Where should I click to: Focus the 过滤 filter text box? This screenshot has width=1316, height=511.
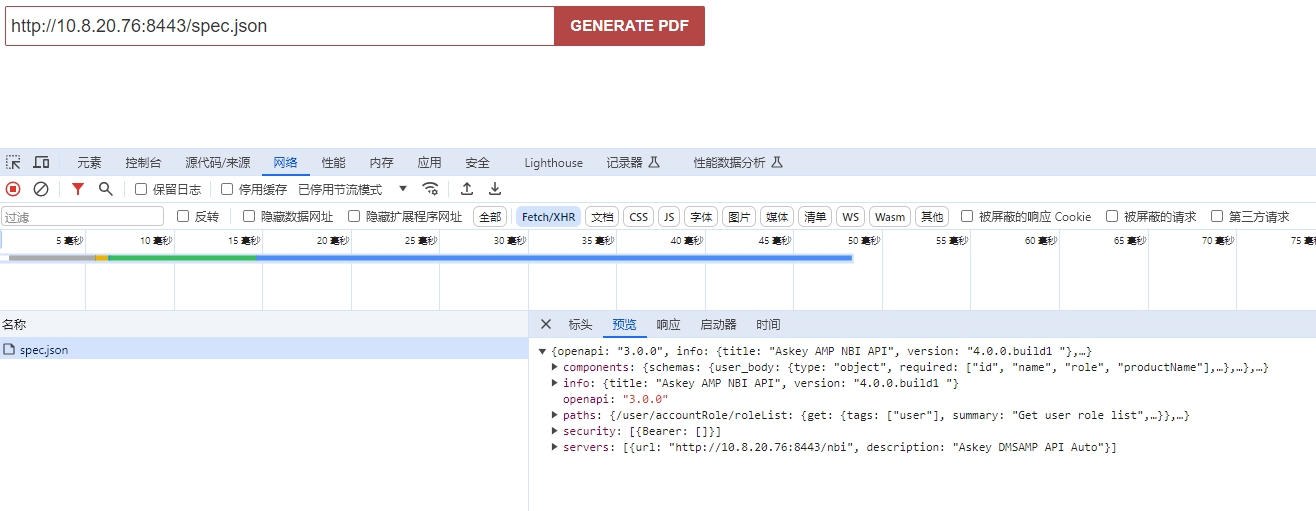click(82, 216)
